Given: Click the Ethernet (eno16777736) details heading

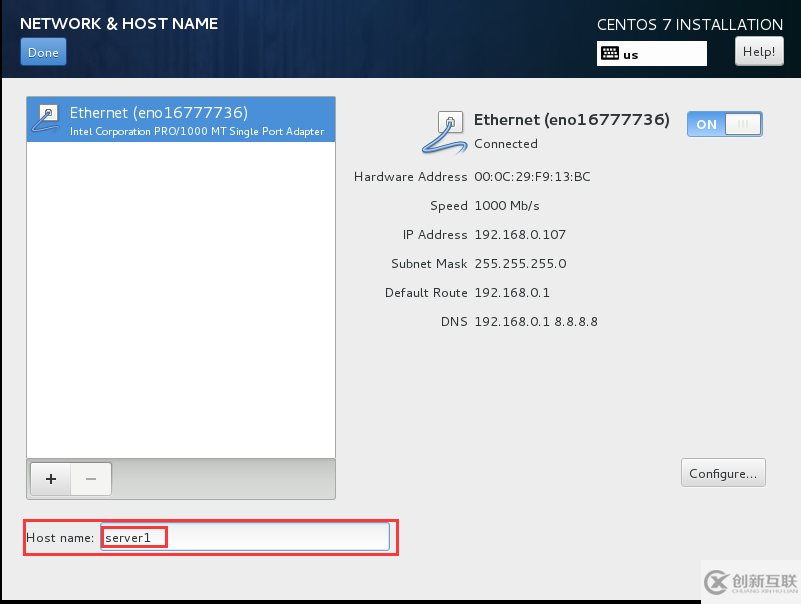Looking at the screenshot, I should click(x=572, y=120).
